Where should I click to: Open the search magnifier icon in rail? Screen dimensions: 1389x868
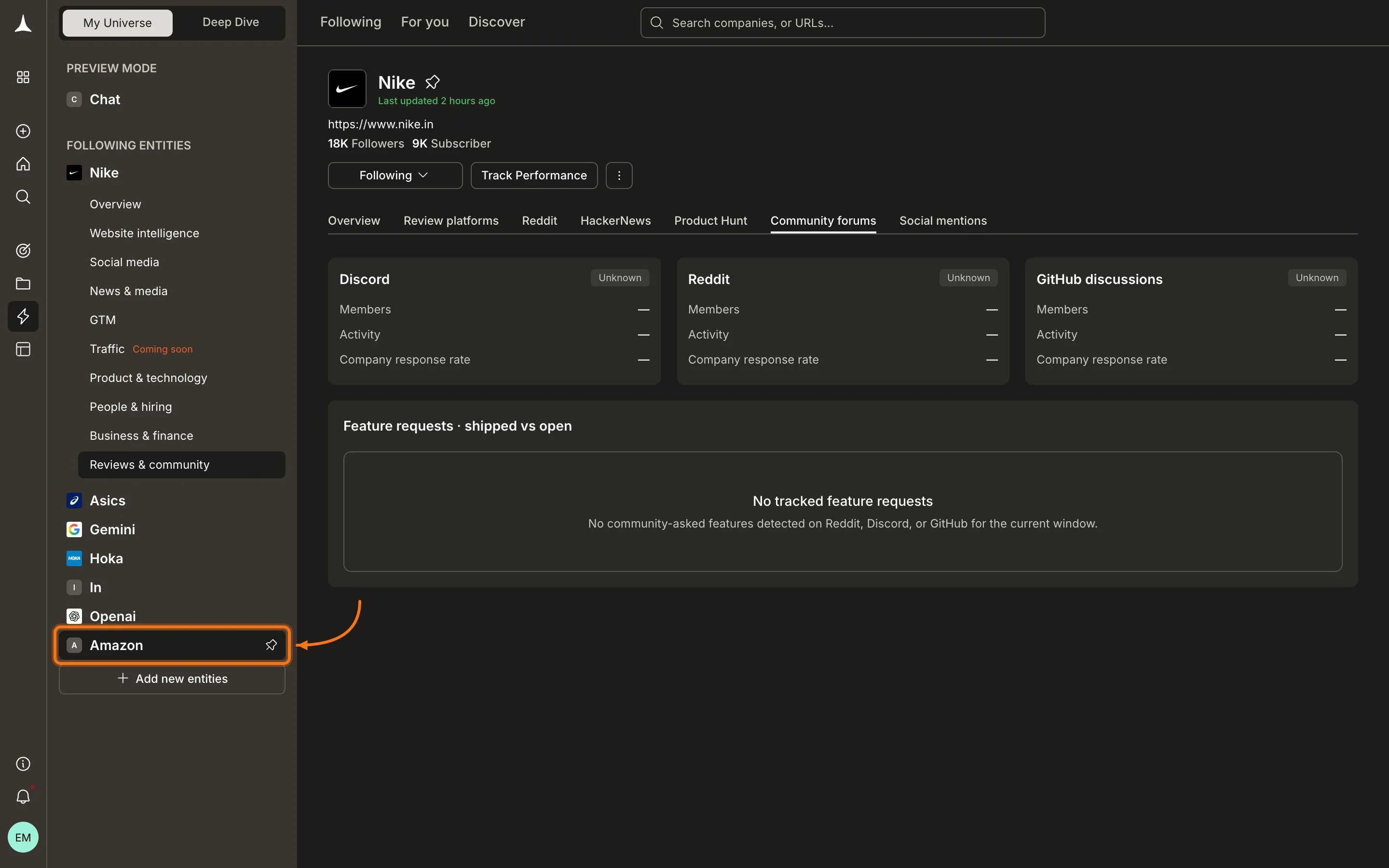click(x=23, y=196)
